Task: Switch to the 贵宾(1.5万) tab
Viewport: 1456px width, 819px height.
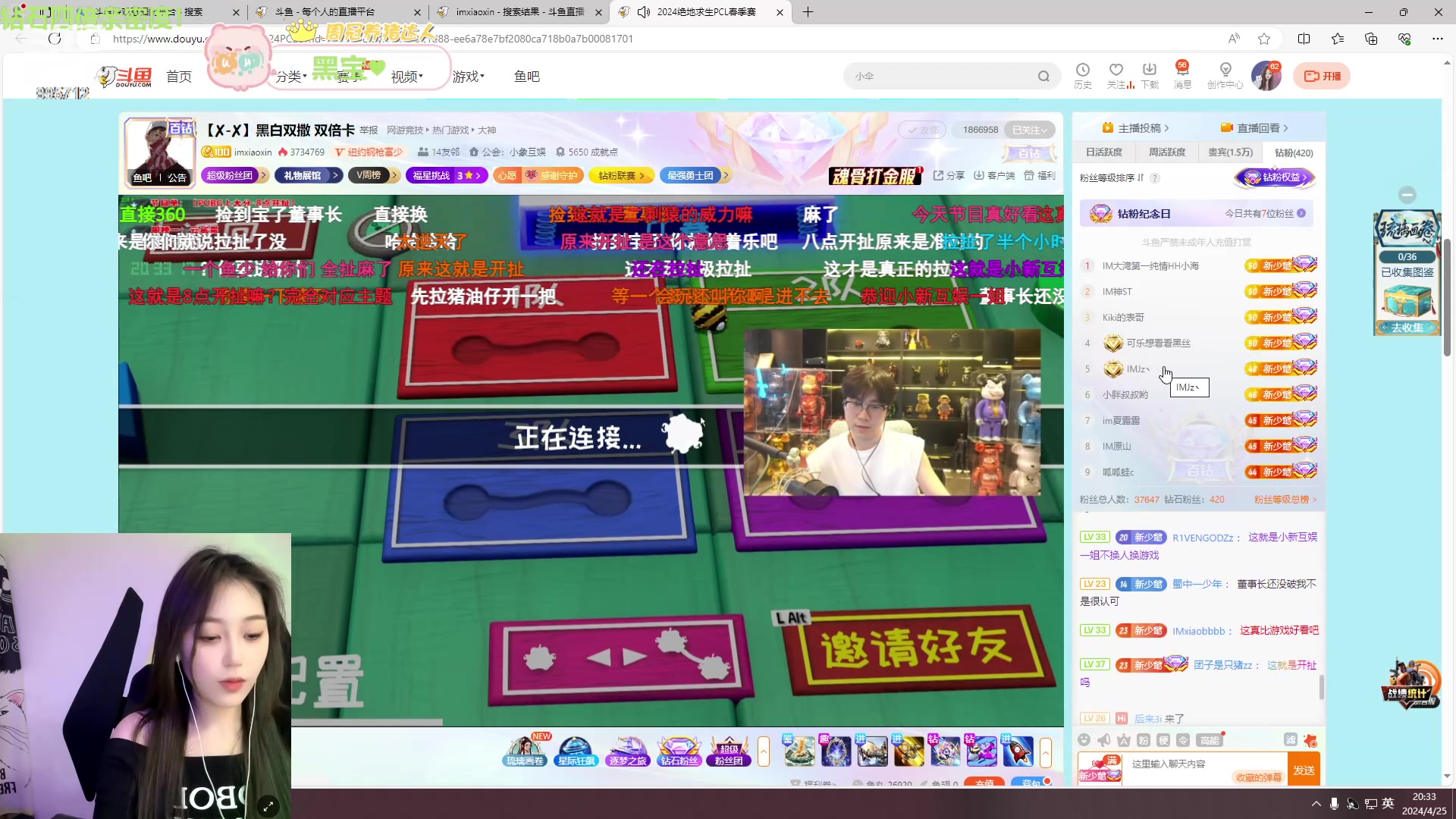Action: click(1230, 152)
